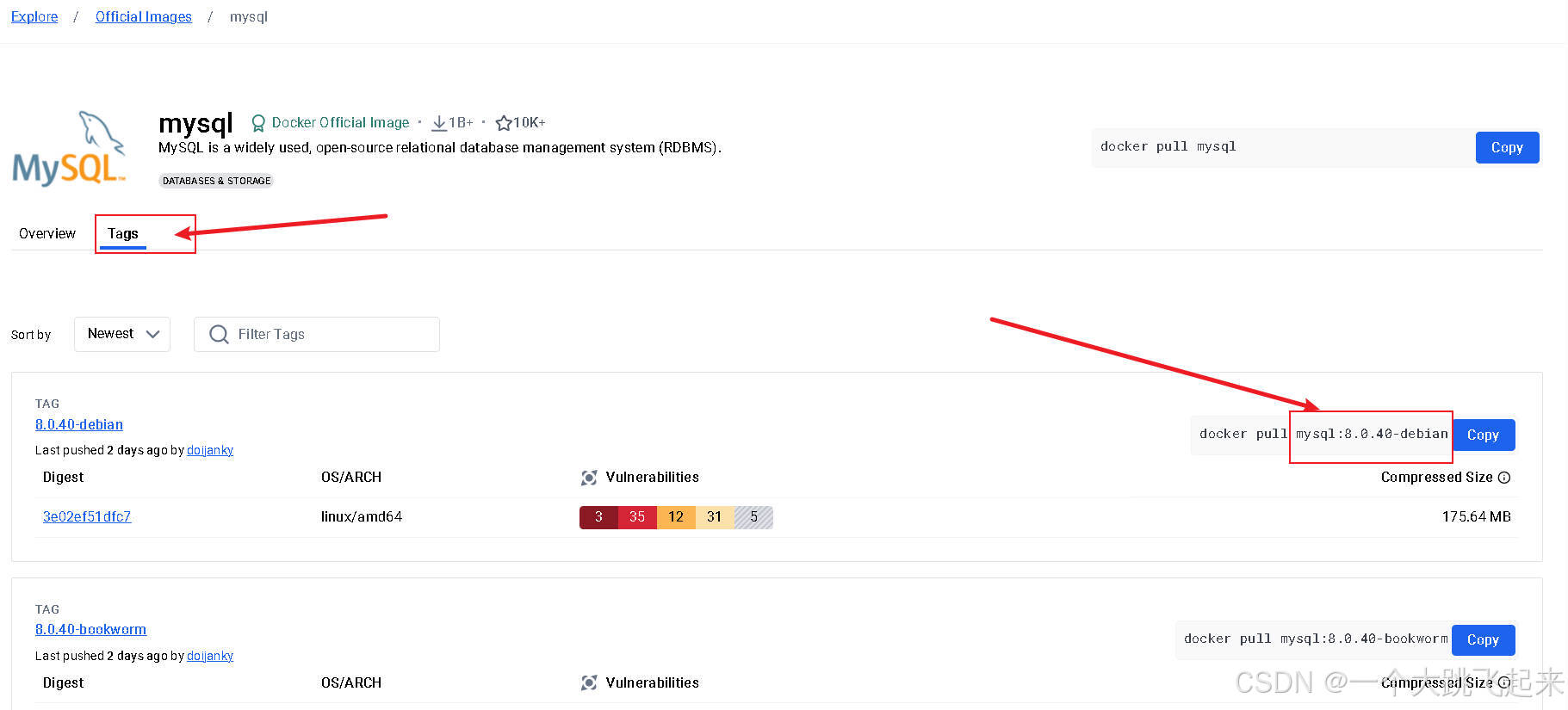Image resolution: width=1568 pixels, height=710 pixels.
Task: Click the critical vulnerabilities segment showing 3
Action: coord(598,517)
